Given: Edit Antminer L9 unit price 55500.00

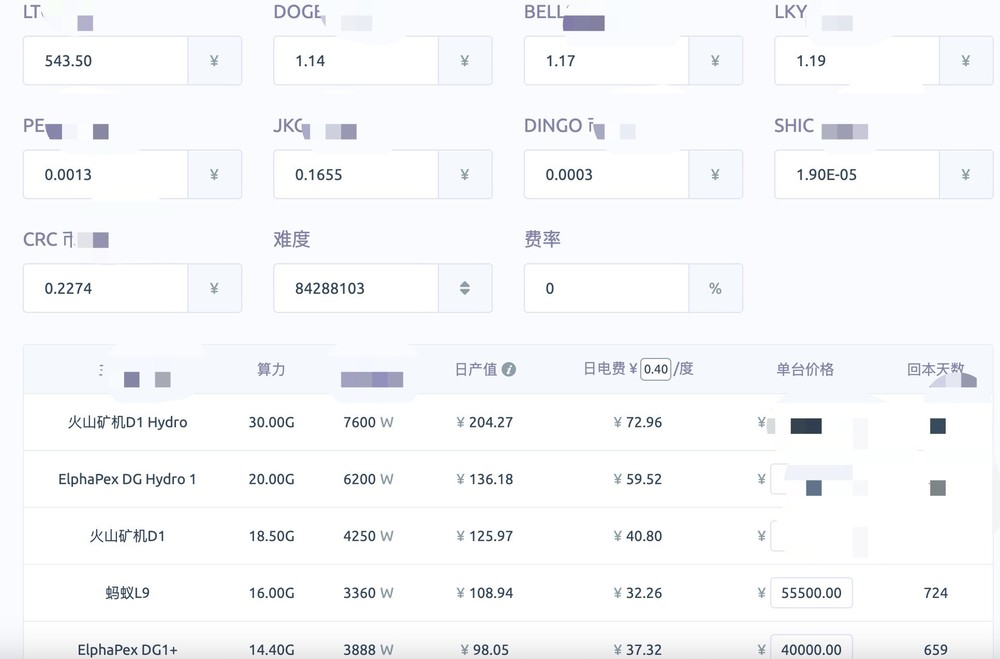Looking at the screenshot, I should (x=811, y=593).
